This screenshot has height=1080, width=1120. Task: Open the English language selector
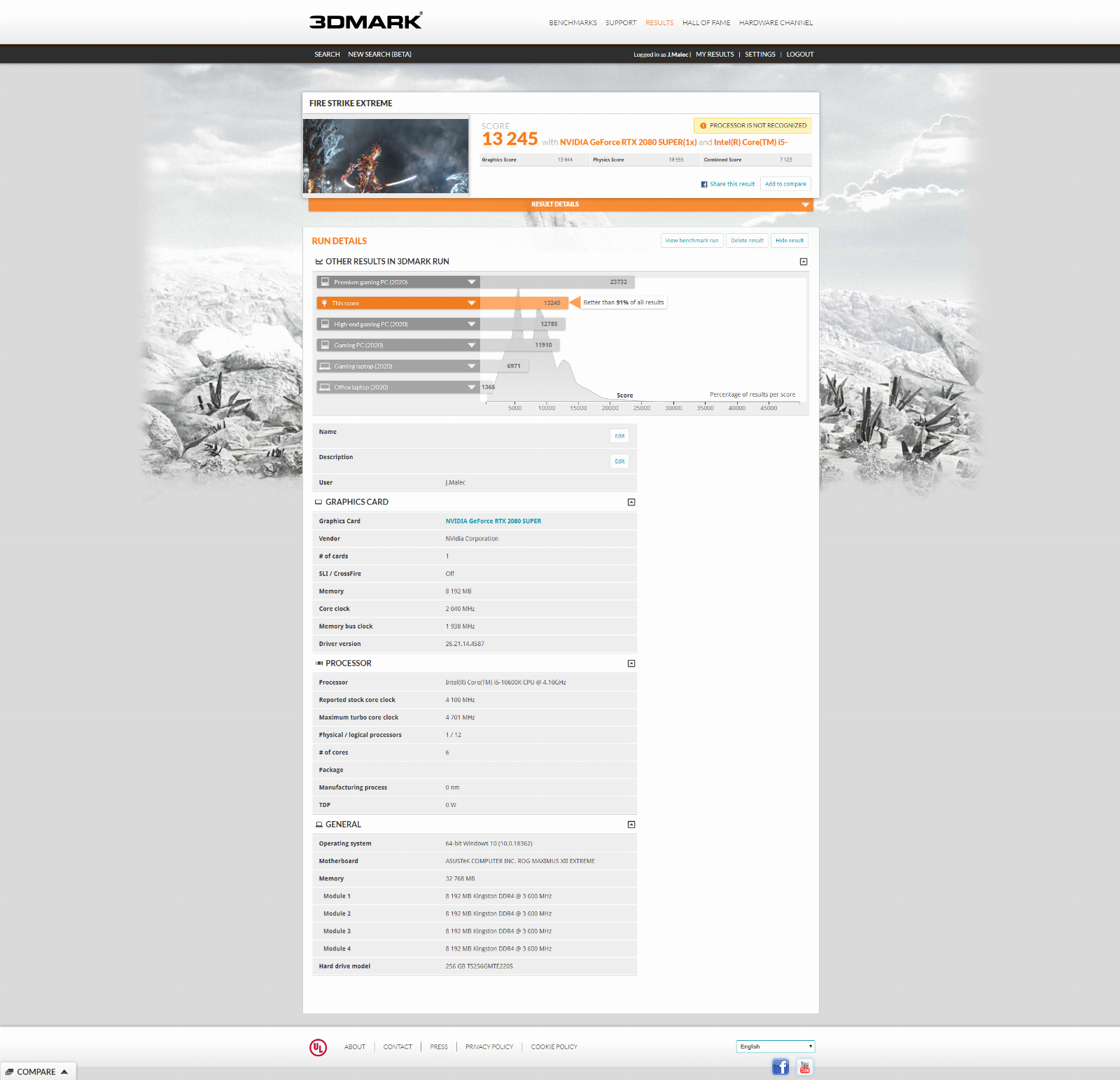coord(776,1046)
